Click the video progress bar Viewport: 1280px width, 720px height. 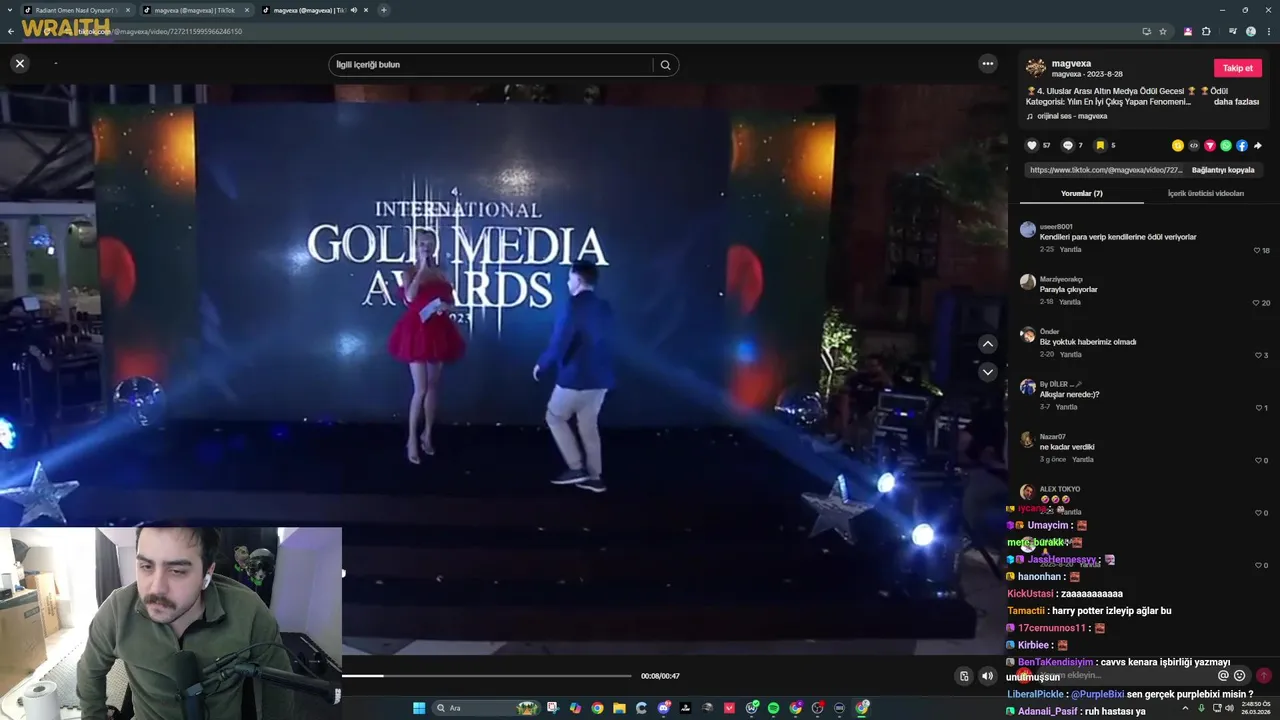coord(487,676)
